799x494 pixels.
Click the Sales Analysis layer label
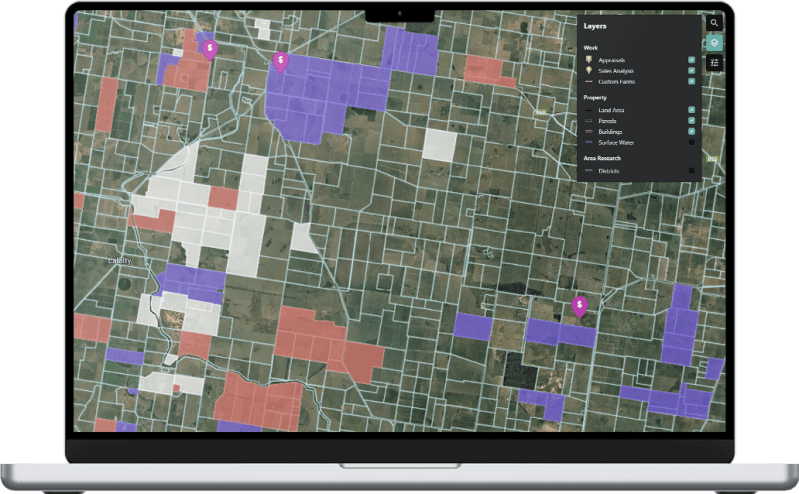point(616,71)
